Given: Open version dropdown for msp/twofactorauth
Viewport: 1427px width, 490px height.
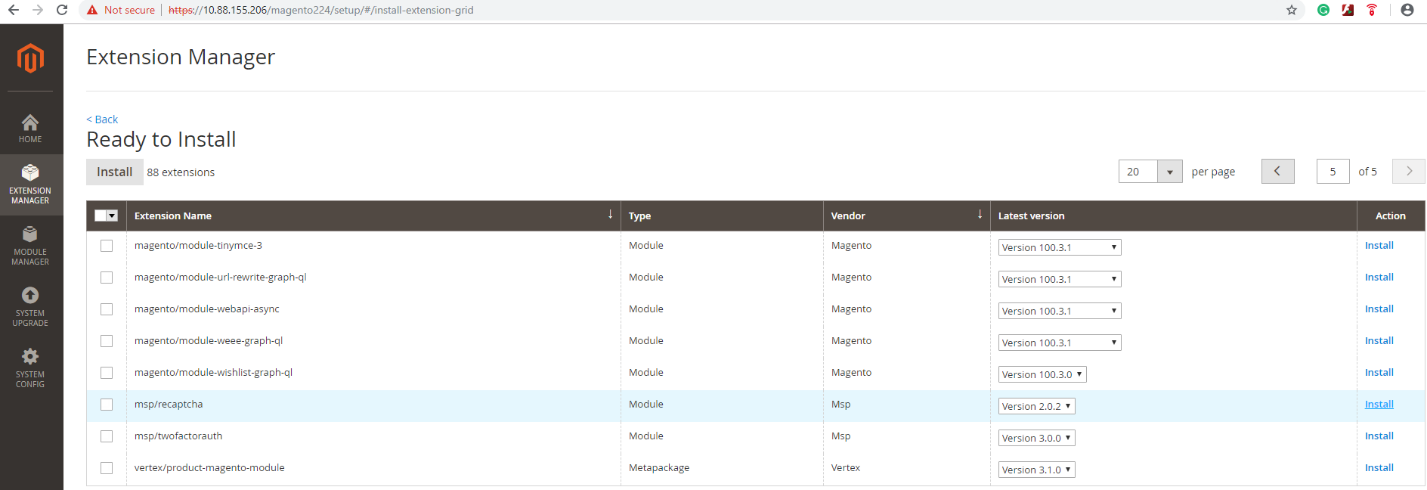Looking at the screenshot, I should (1037, 437).
